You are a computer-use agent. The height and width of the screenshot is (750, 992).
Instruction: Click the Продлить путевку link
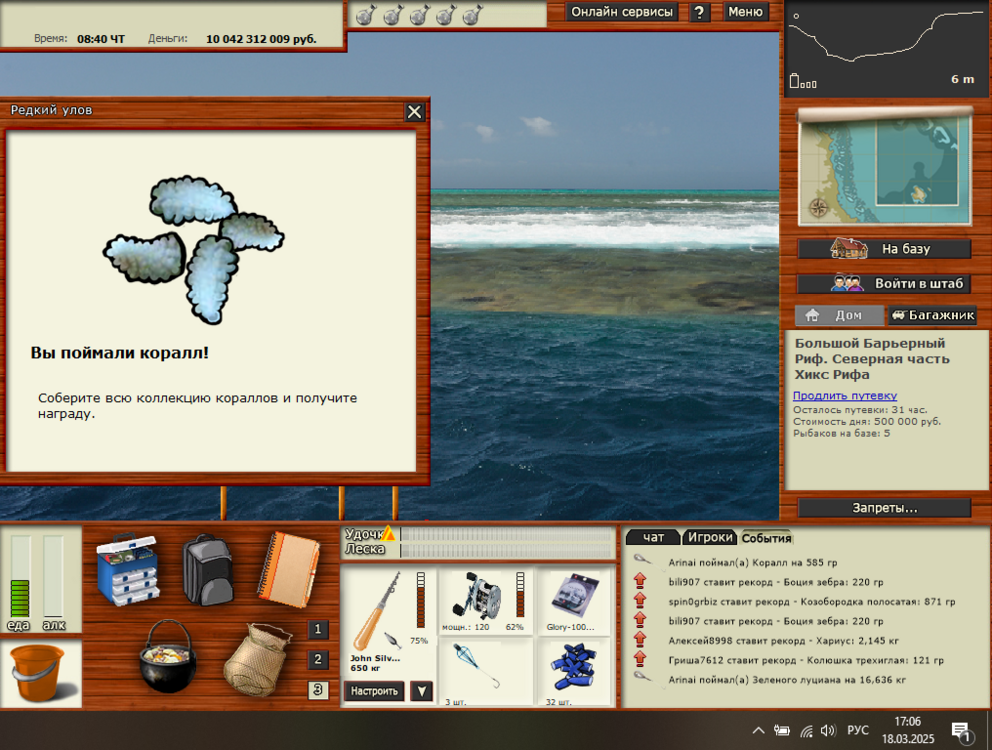pos(845,396)
